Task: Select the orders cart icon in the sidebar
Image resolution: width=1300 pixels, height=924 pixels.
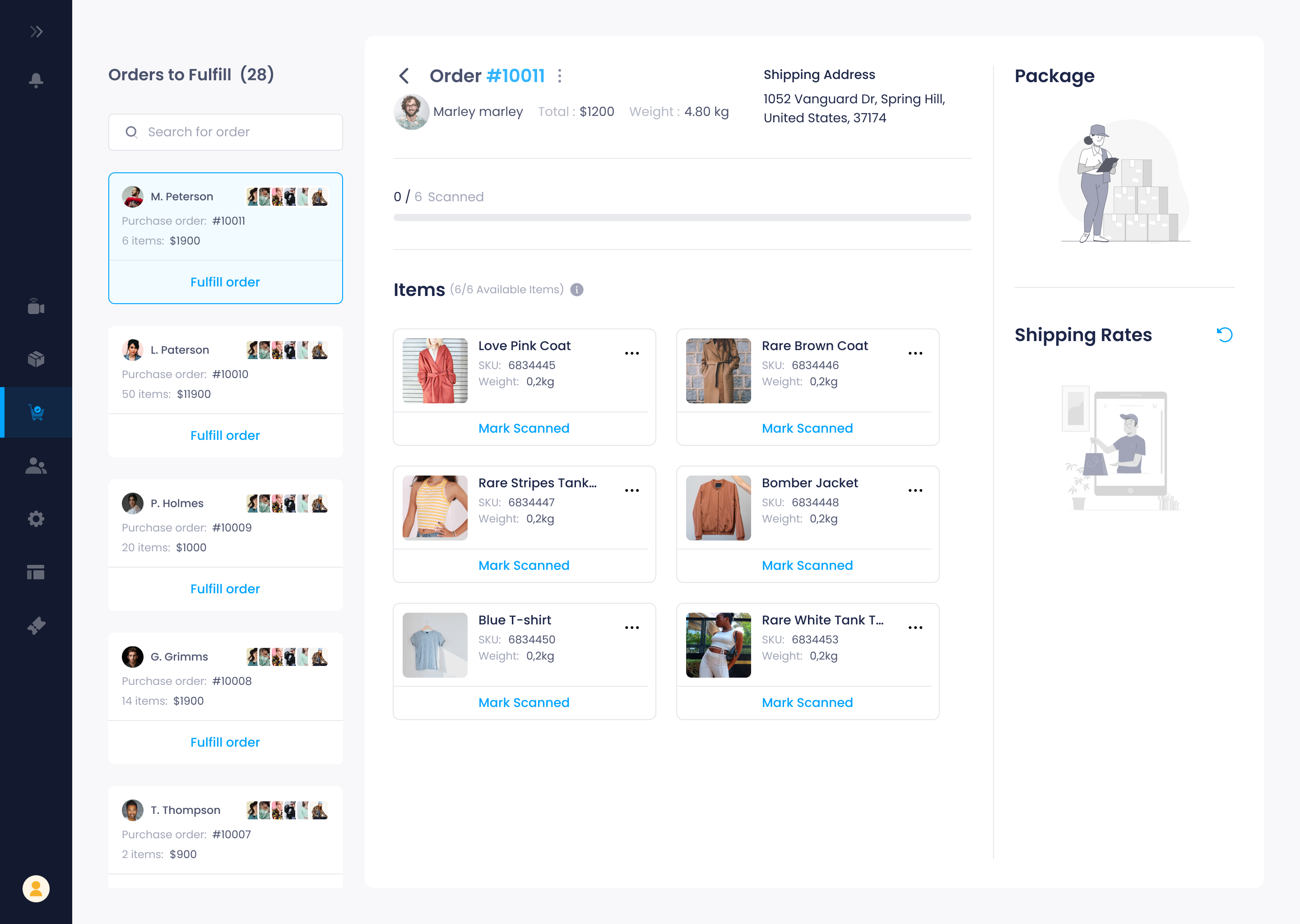Action: pyautogui.click(x=36, y=411)
